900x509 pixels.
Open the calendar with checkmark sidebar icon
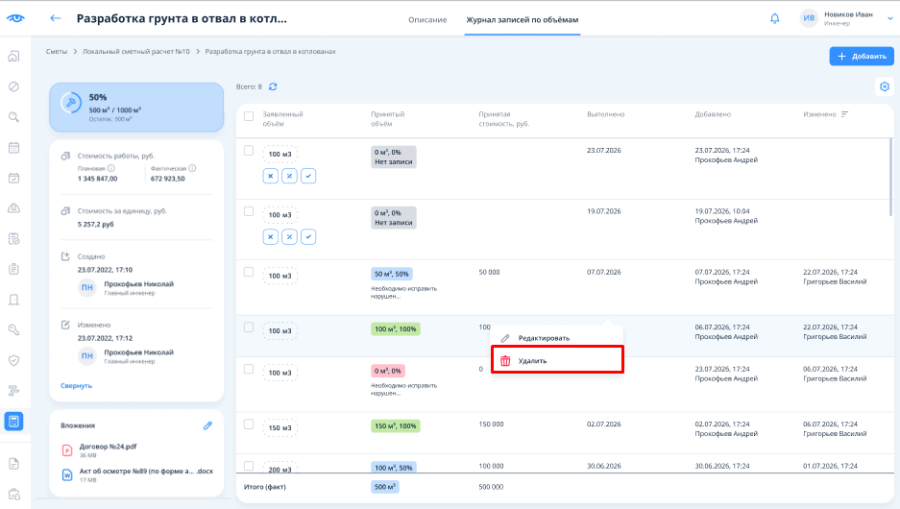pyautogui.click(x=14, y=178)
